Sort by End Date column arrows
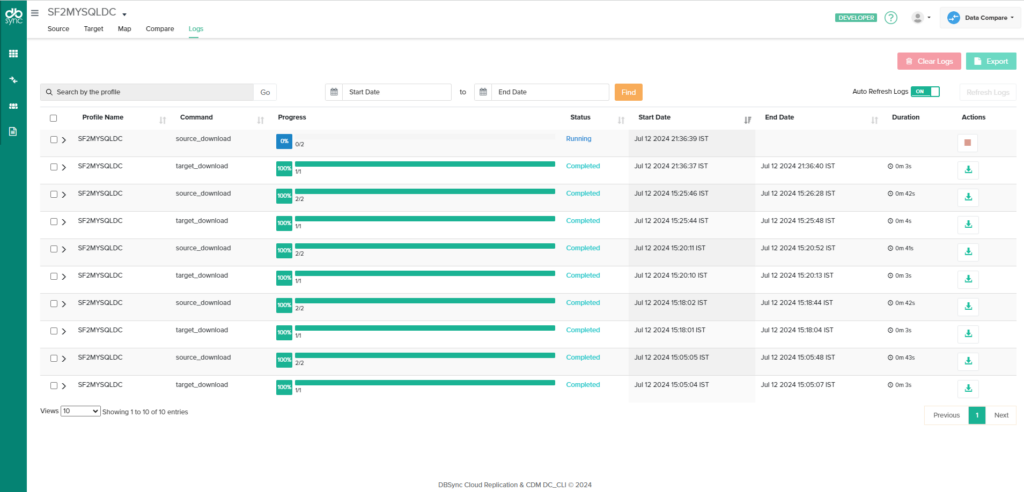The width and height of the screenshot is (1024, 492). (x=874, y=120)
